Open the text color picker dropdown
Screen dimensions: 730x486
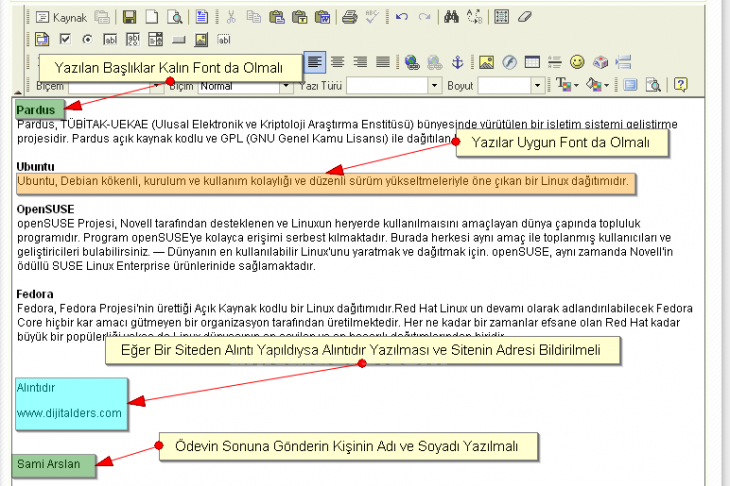[x=568, y=85]
